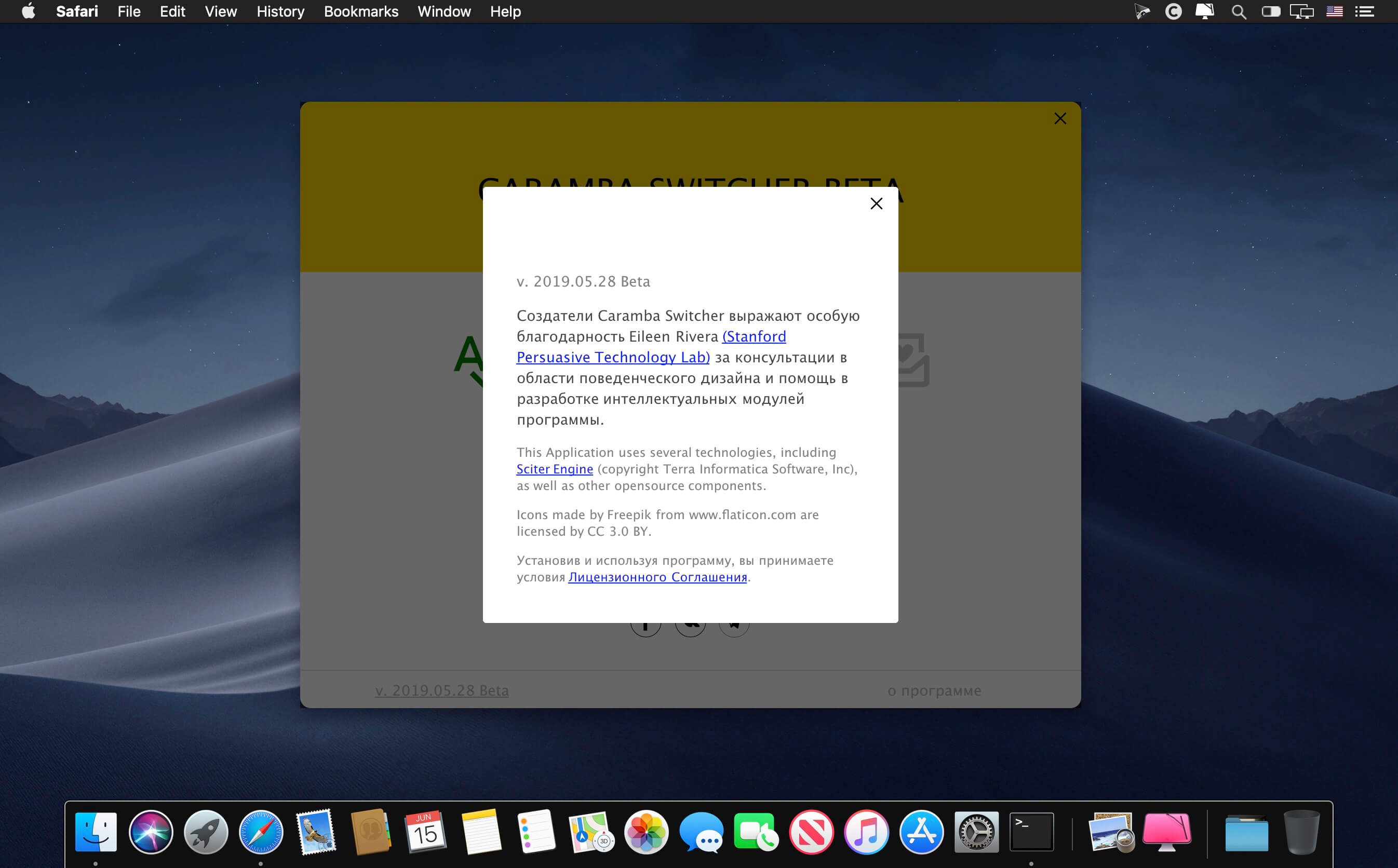Screen dimensions: 1398x868
Task: Open Music from the Dock
Action: click(x=866, y=832)
